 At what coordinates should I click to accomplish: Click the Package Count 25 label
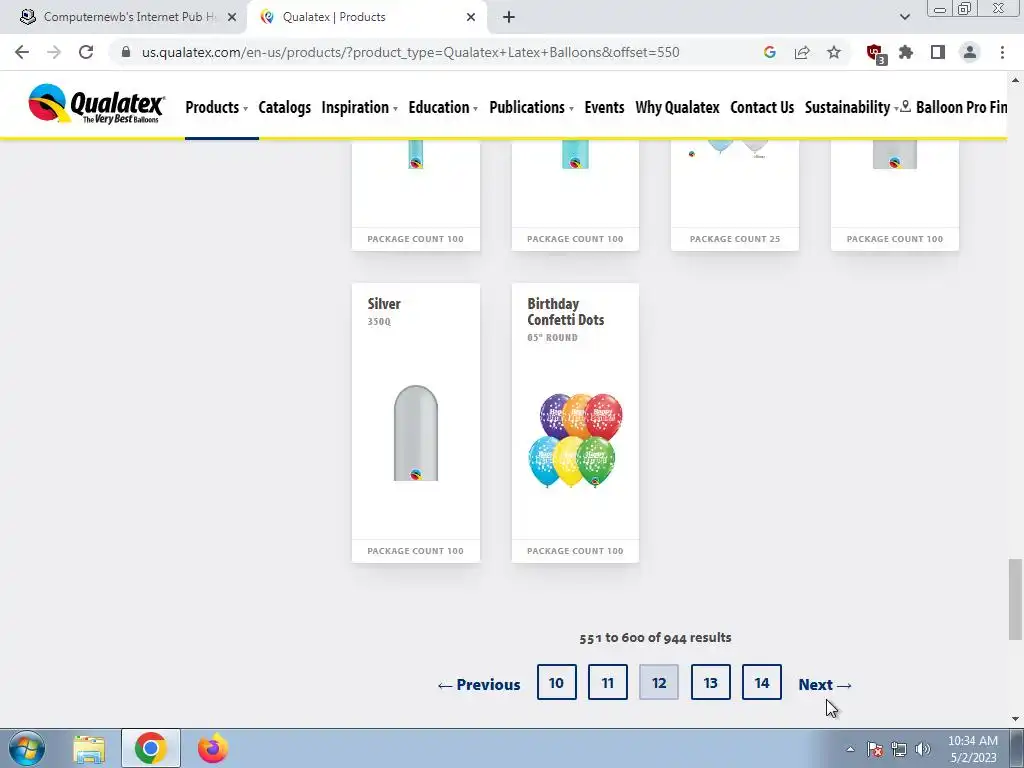click(x=735, y=239)
